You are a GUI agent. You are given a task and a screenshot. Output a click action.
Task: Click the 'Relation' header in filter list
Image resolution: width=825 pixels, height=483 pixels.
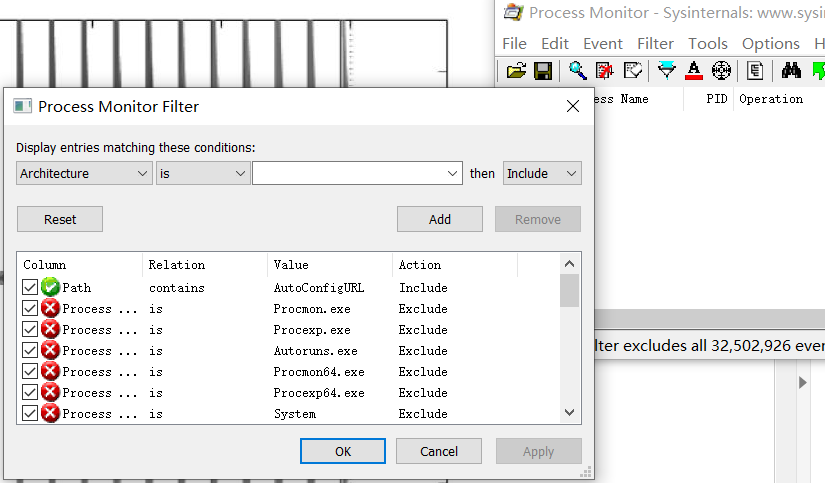click(205, 265)
